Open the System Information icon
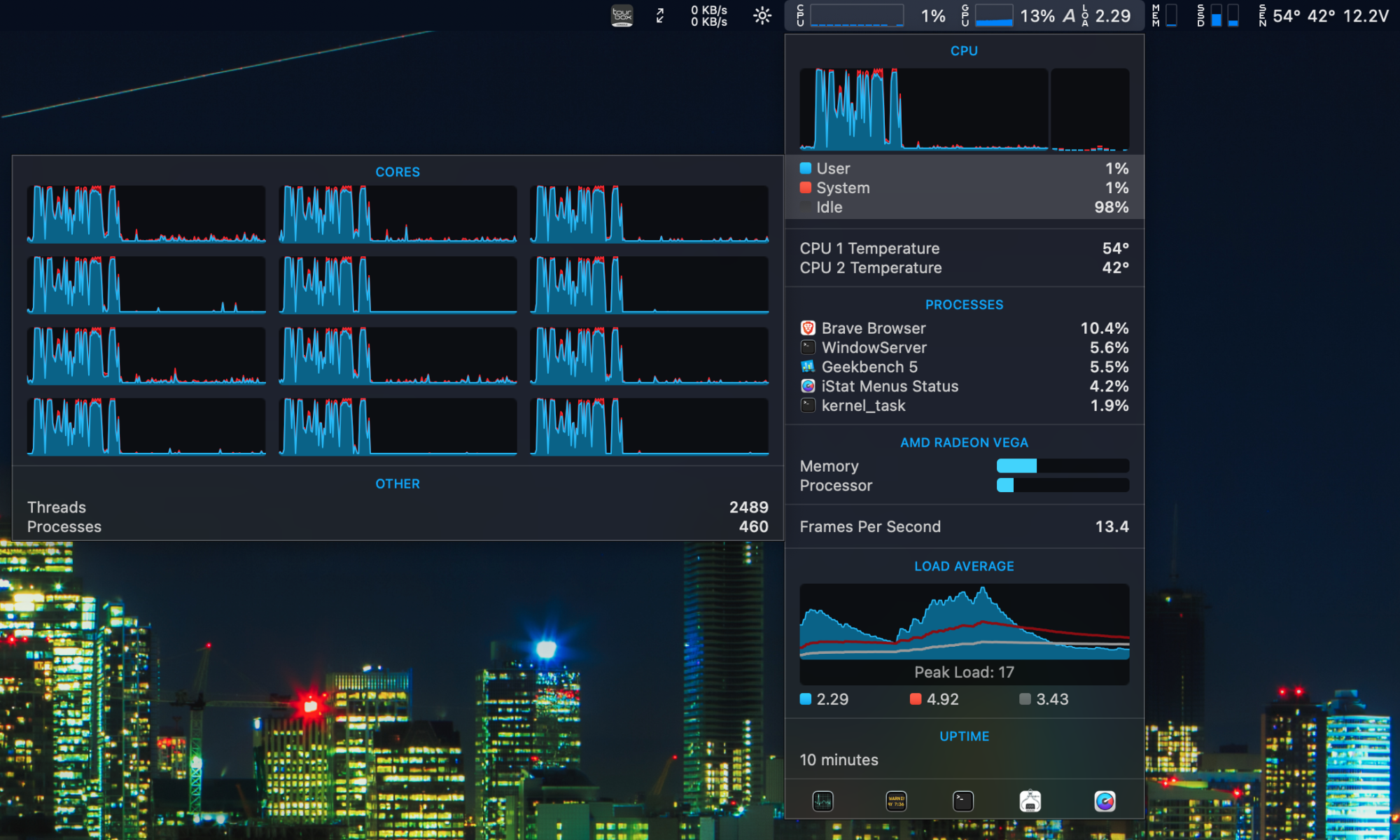Viewport: 1400px width, 840px height. (1030, 801)
